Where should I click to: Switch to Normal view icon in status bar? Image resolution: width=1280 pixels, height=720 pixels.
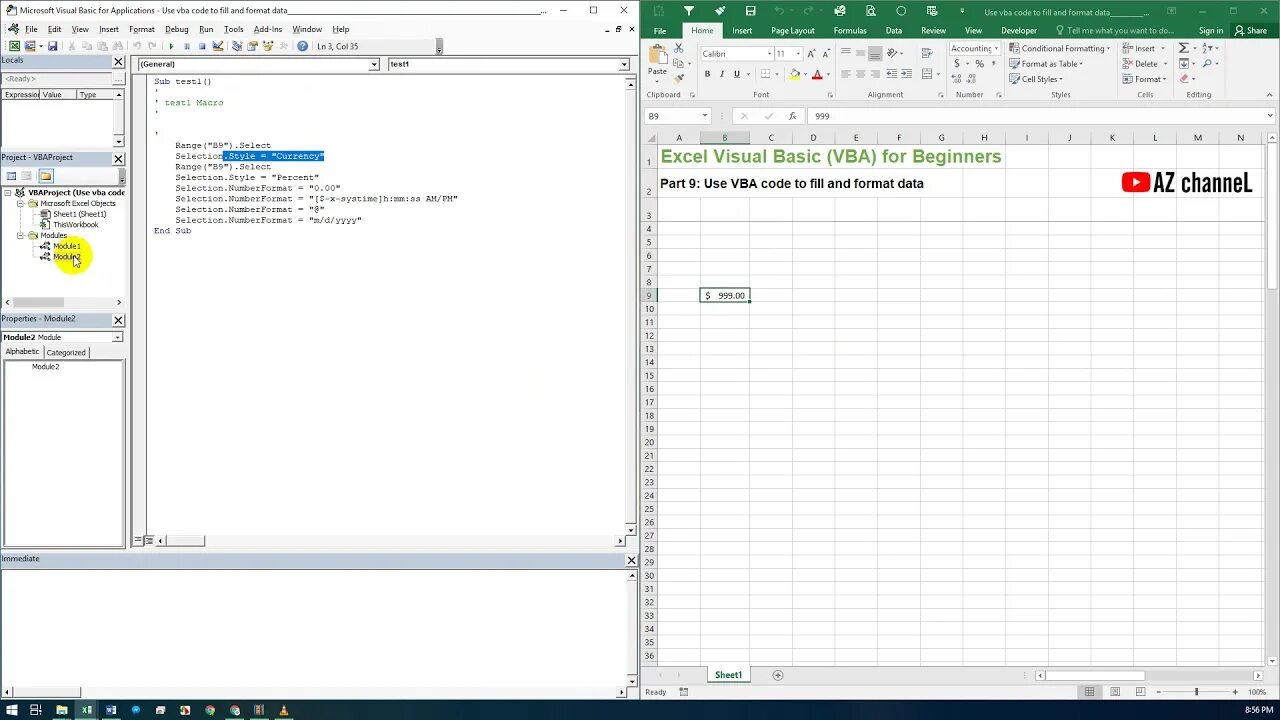pos(1090,692)
